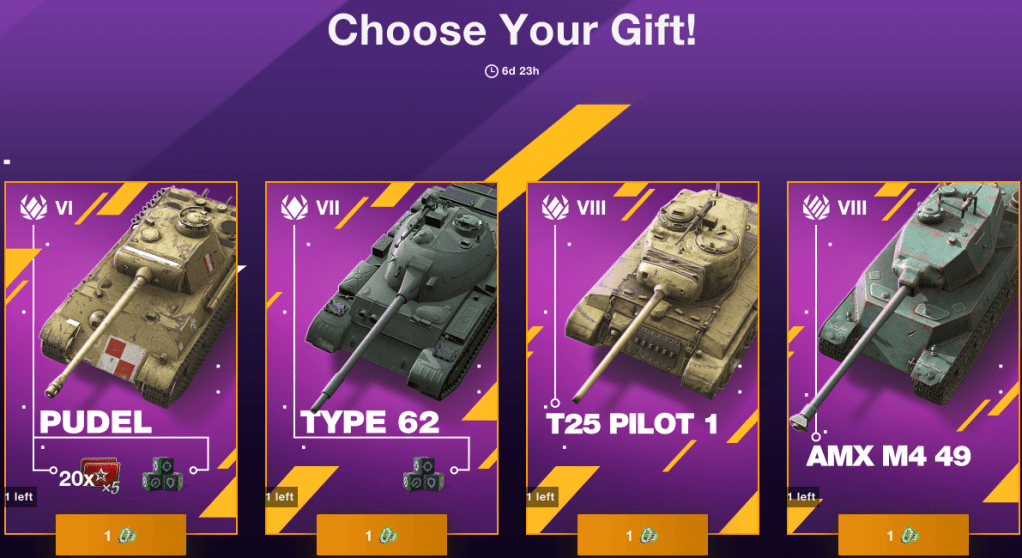
Task: Click the PUDEL name label
Action: pos(96,422)
